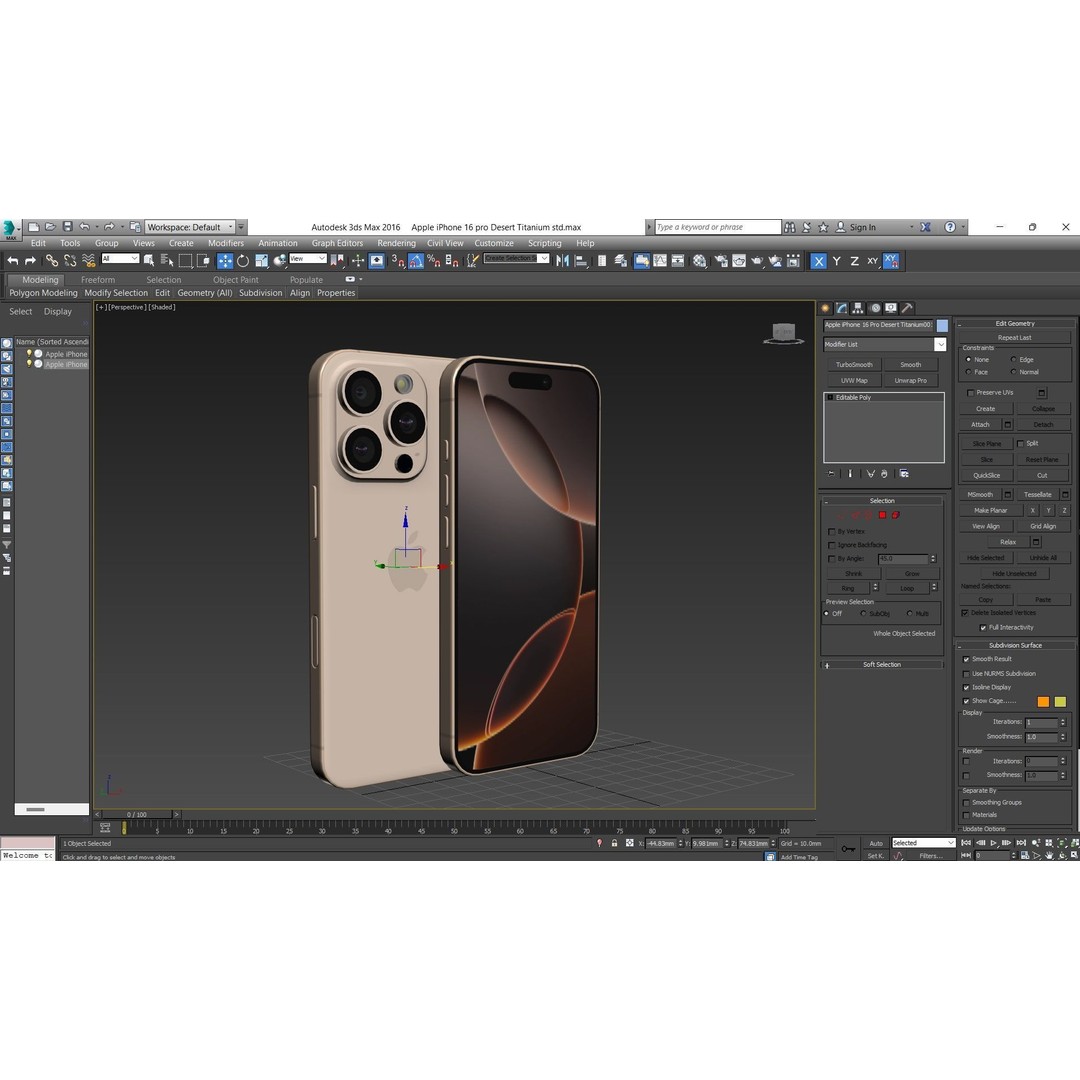Choose Rectangular Selection Region tool
This screenshot has width=1080, height=1080.
pos(185,261)
